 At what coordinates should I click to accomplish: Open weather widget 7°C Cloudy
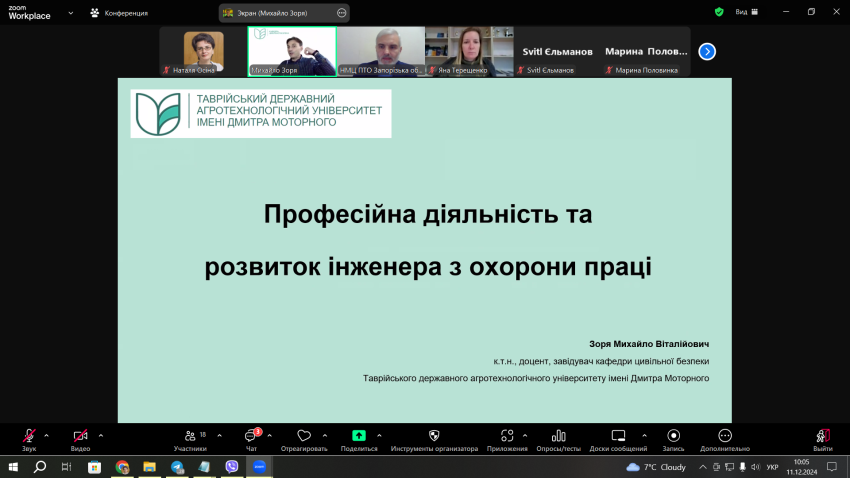point(656,467)
